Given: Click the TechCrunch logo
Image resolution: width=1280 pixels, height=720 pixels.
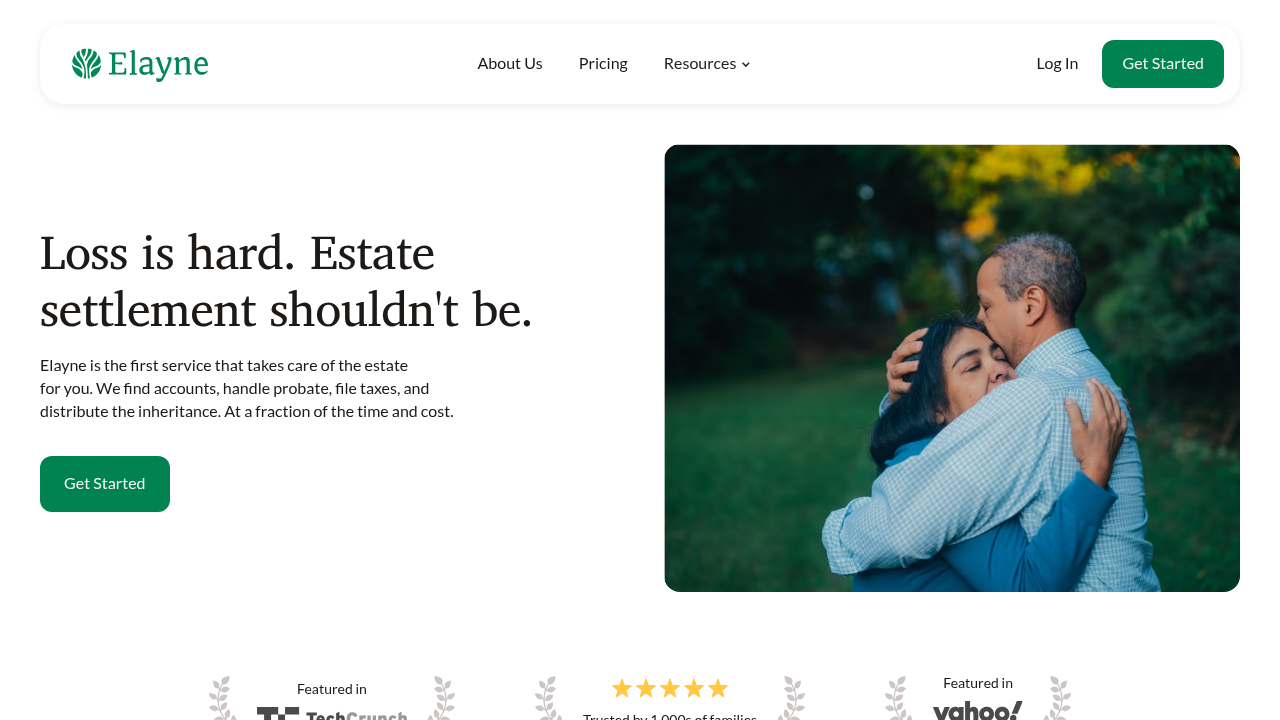Looking at the screenshot, I should tap(332, 713).
